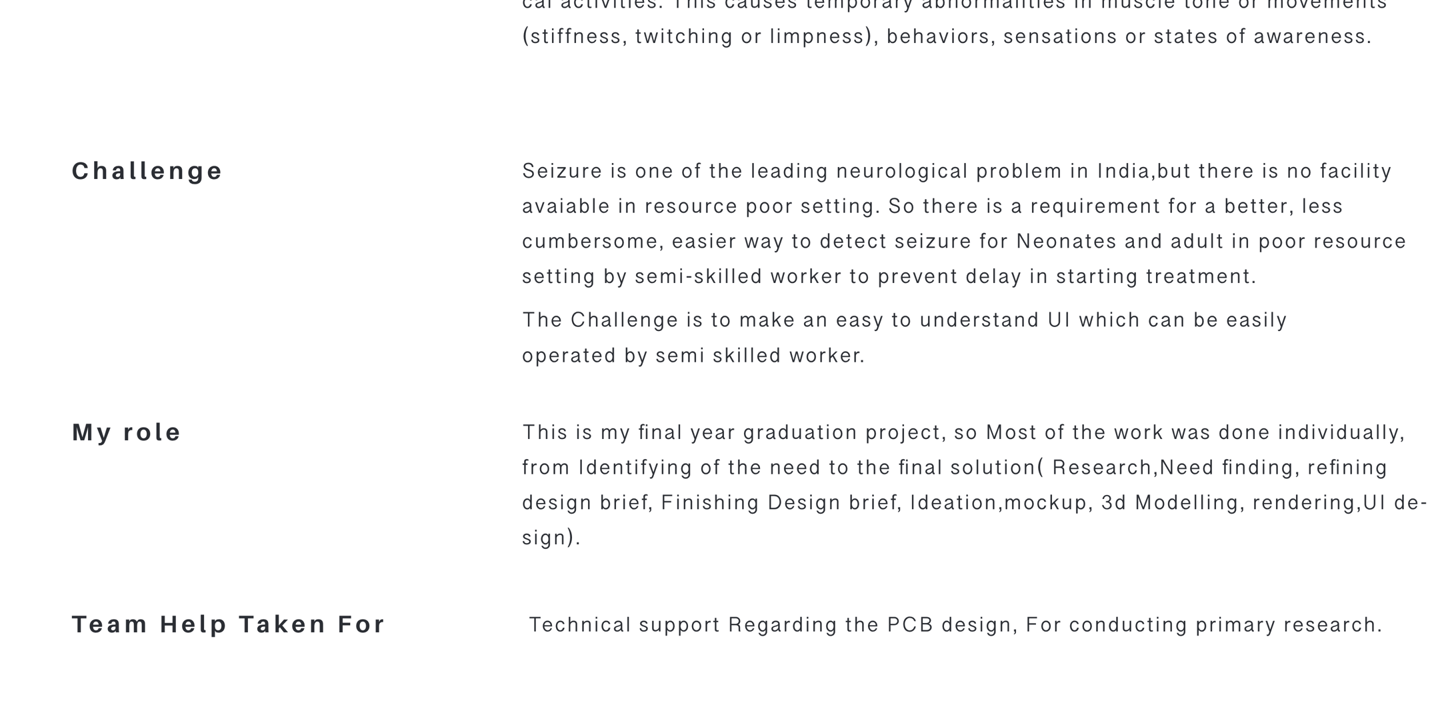1440x718 pixels.
Task: Click the line starting 'avaiable in resource poor'
Action: pyautogui.click(x=932, y=206)
